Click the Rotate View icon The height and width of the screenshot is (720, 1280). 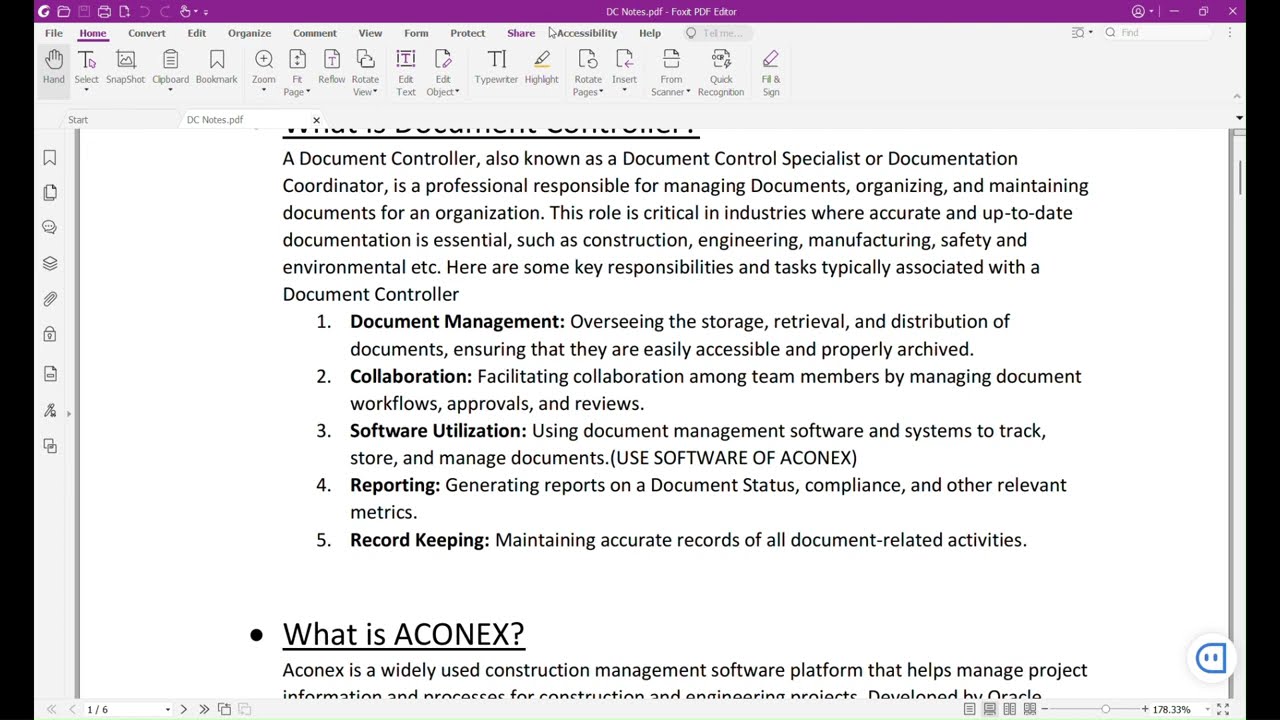click(365, 60)
